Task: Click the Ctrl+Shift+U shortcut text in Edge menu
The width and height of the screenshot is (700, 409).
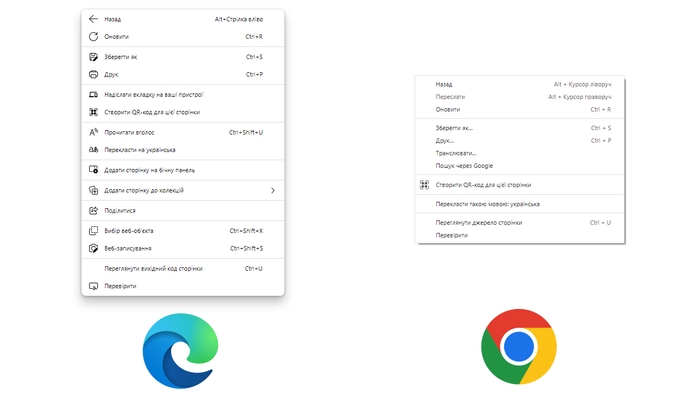Action: coord(246,133)
